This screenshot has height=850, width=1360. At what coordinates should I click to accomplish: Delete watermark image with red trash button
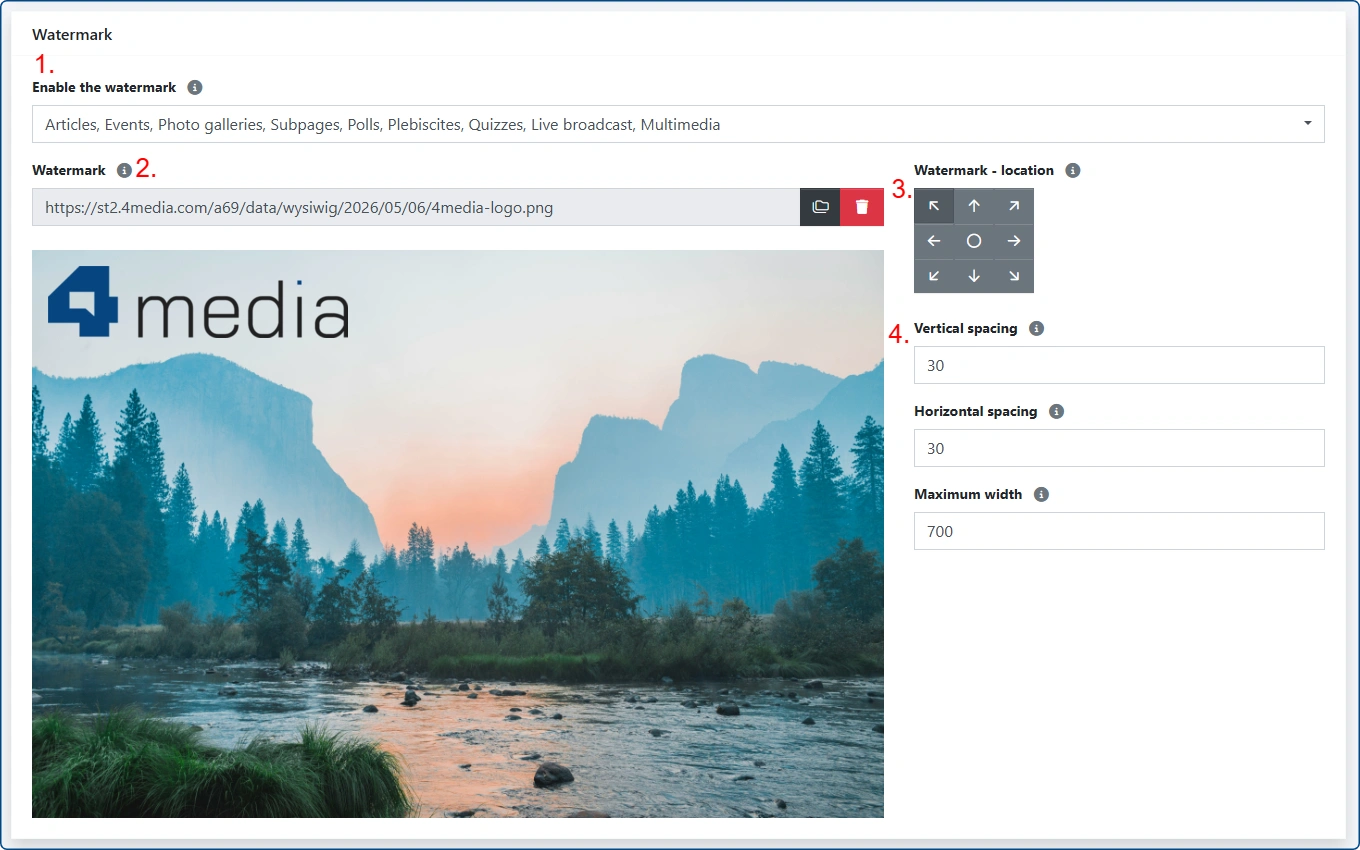862,207
